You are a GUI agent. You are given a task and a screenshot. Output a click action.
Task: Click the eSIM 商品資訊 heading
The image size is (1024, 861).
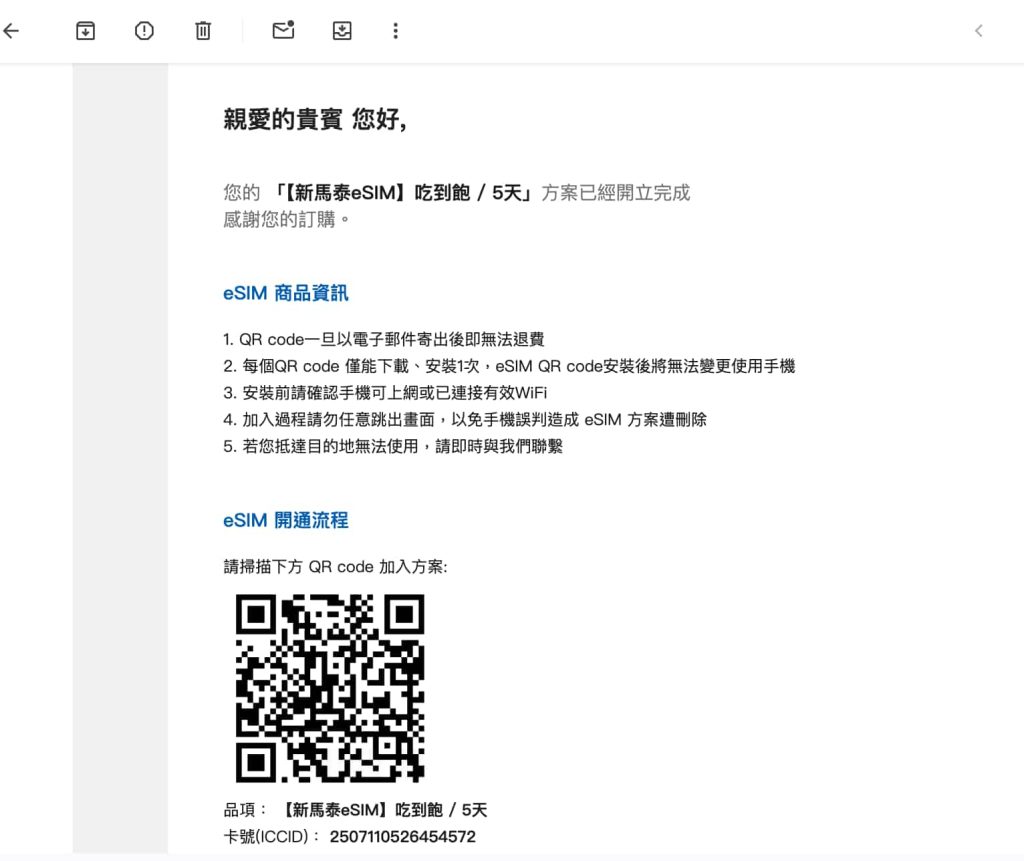coord(285,294)
